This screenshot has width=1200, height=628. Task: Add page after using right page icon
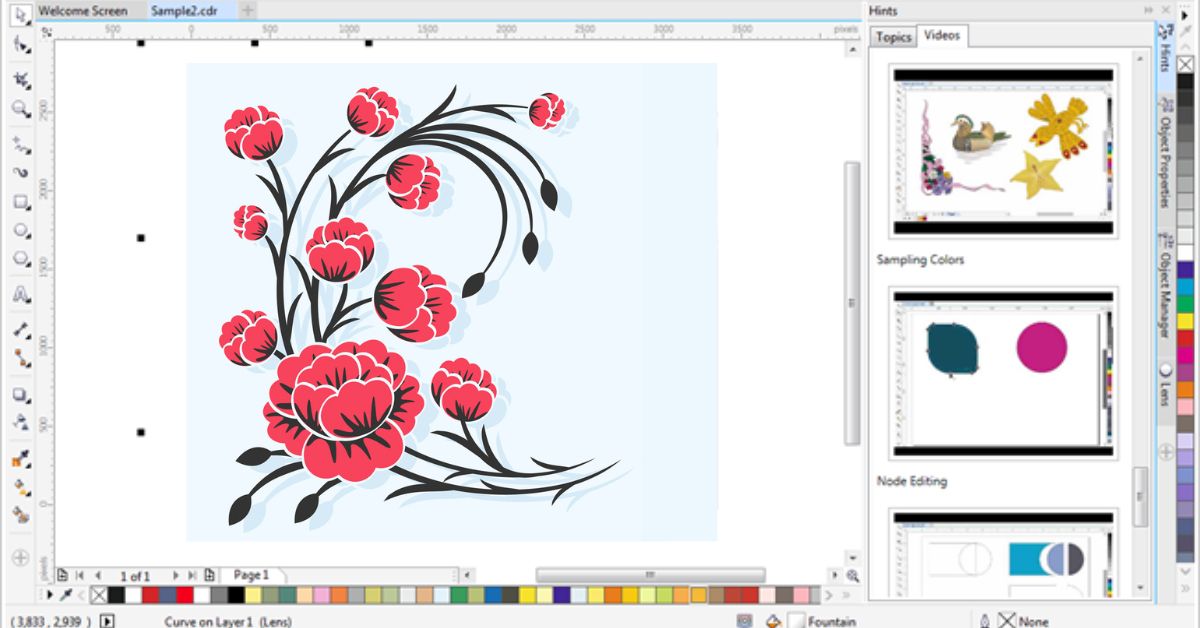(209, 575)
